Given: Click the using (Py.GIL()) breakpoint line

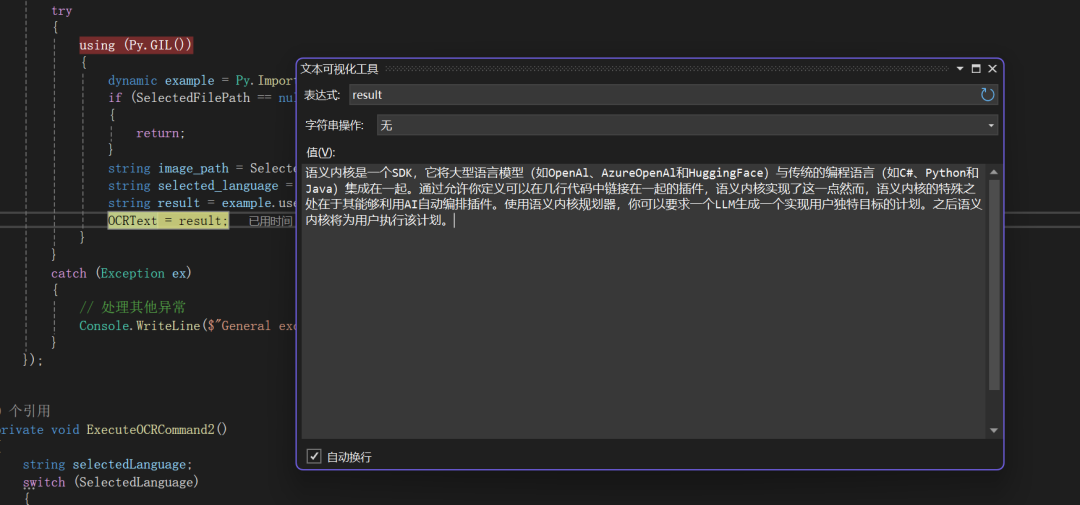Looking at the screenshot, I should pyautogui.click(x=136, y=45).
